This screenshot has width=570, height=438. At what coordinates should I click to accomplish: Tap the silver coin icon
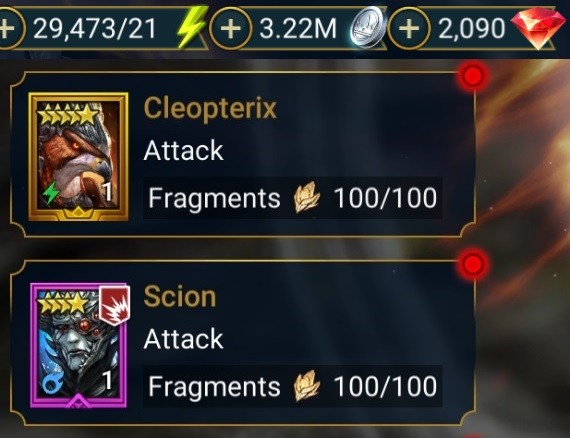[x=368, y=28]
